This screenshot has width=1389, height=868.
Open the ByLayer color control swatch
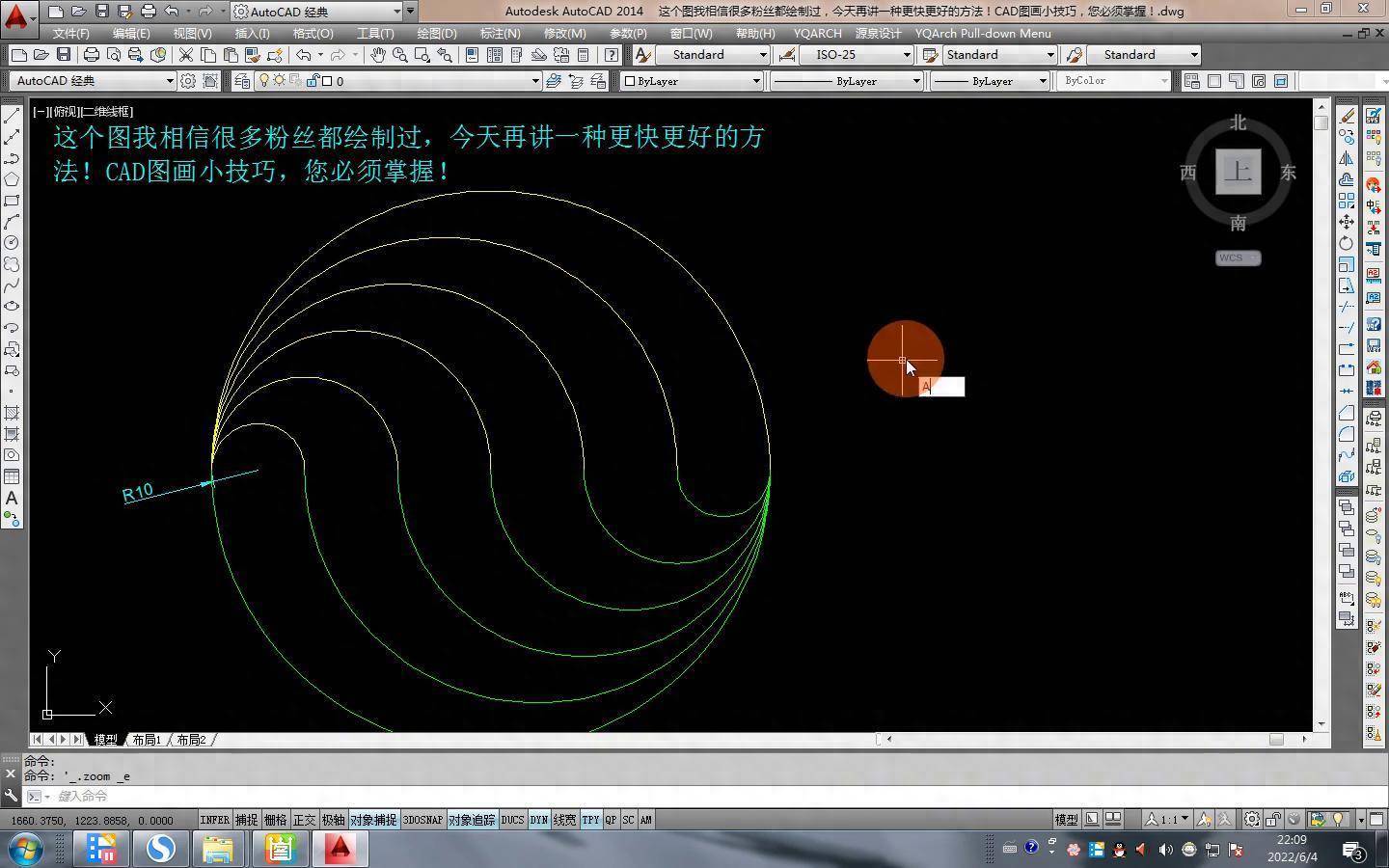coord(691,81)
